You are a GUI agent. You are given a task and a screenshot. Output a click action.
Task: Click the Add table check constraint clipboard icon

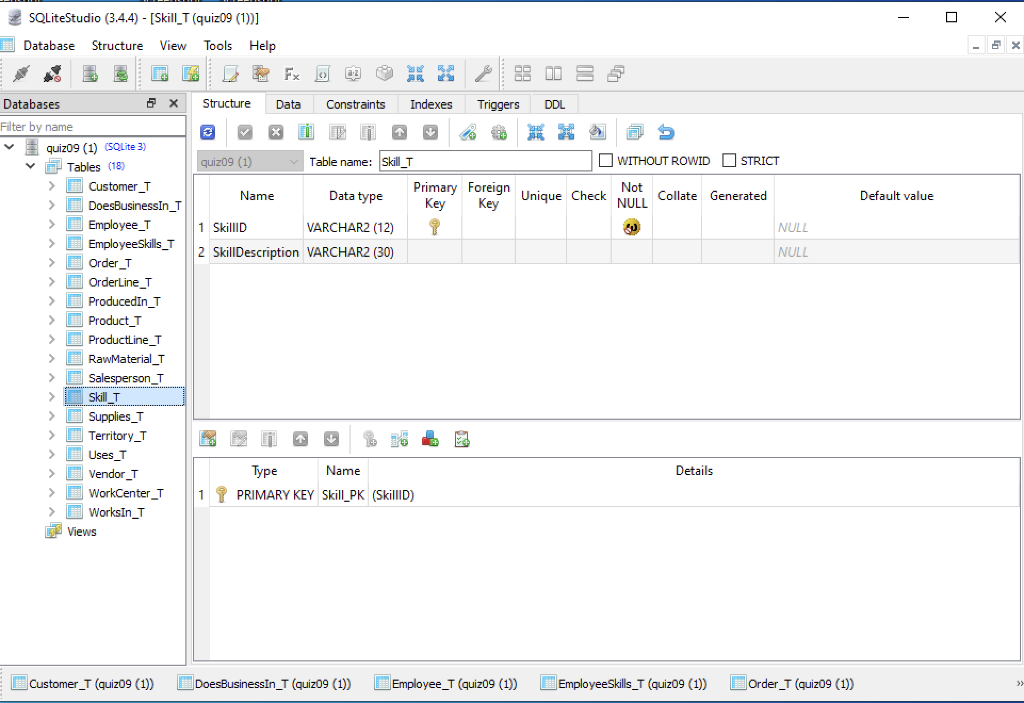tap(462, 439)
